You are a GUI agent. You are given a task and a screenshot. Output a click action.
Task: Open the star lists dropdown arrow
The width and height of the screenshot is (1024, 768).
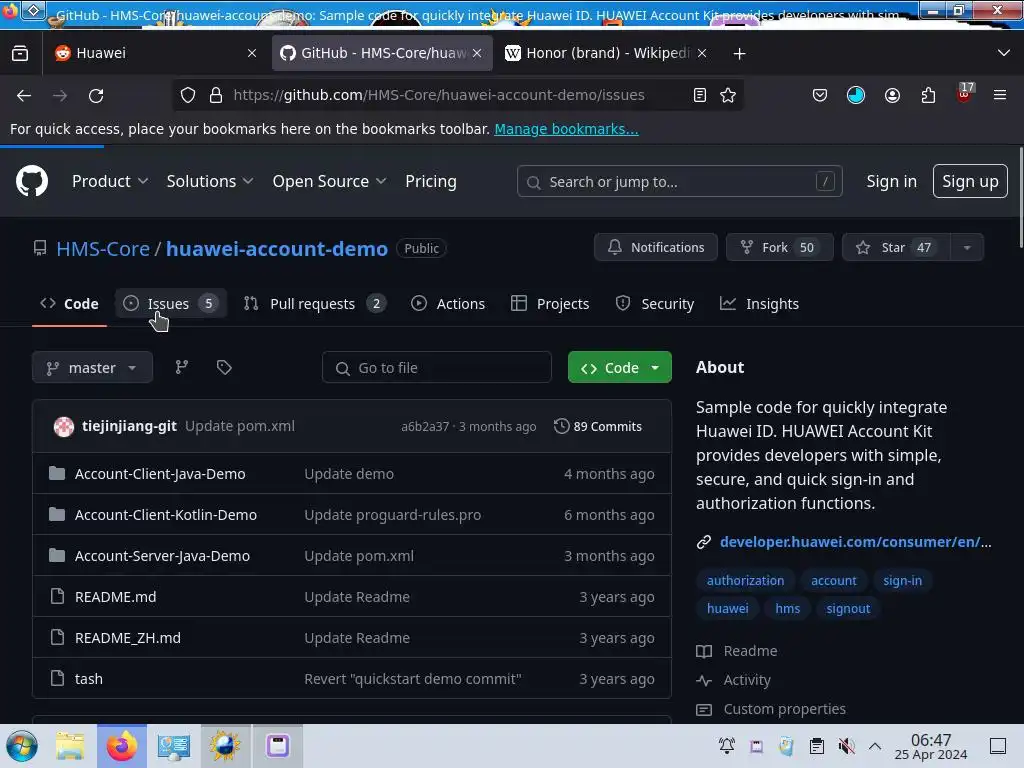tap(967, 248)
